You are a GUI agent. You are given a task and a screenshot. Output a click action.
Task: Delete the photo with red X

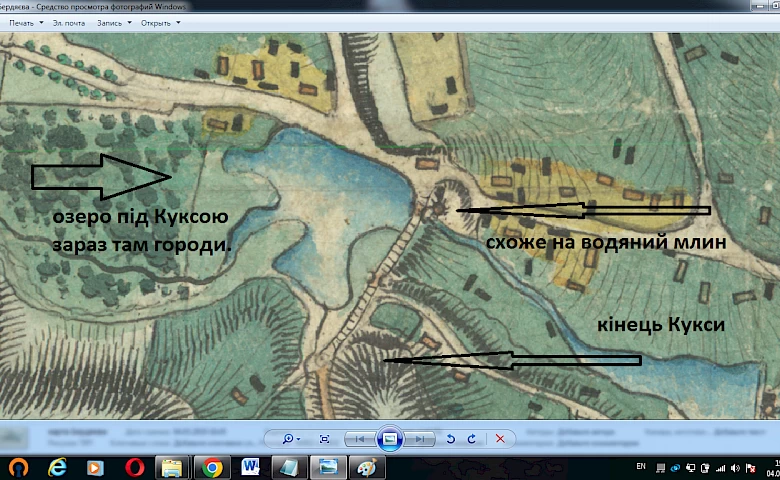coord(500,439)
